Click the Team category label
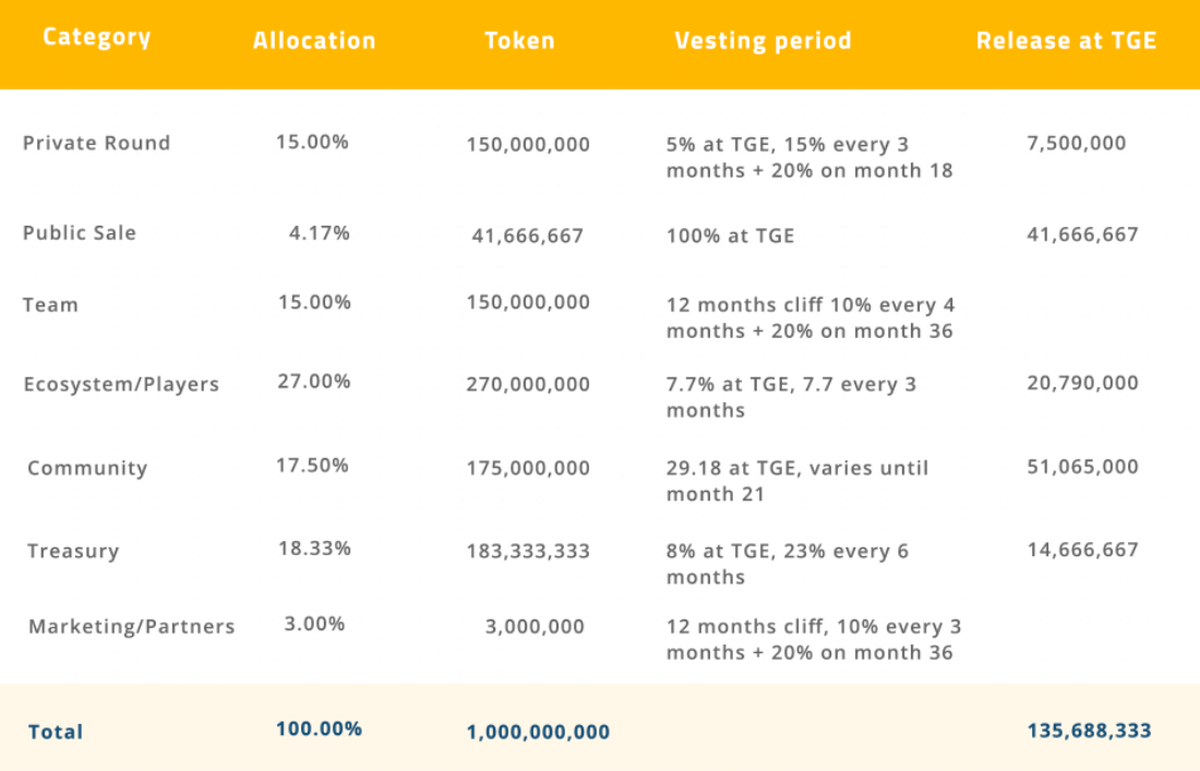This screenshot has width=1200, height=771. click(x=50, y=305)
